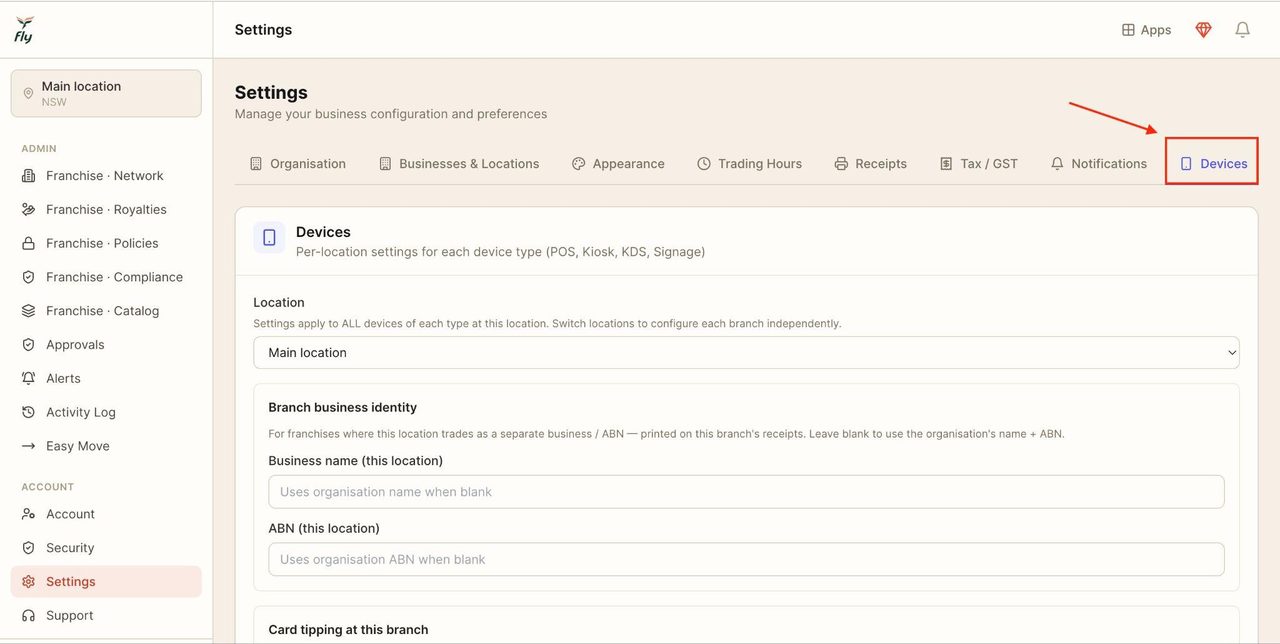1280x644 pixels.
Task: Click the Card tipping at this branch heading
Action: (x=348, y=630)
